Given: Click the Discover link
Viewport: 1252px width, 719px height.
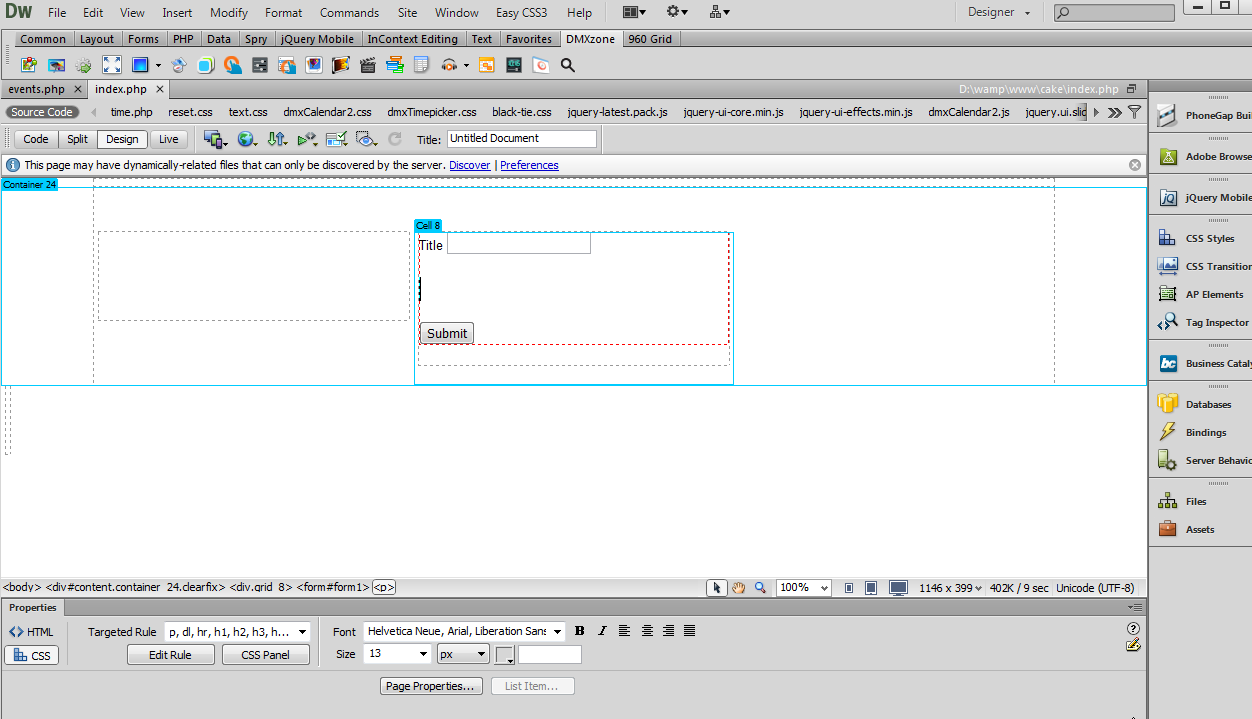Looking at the screenshot, I should coord(470,165).
